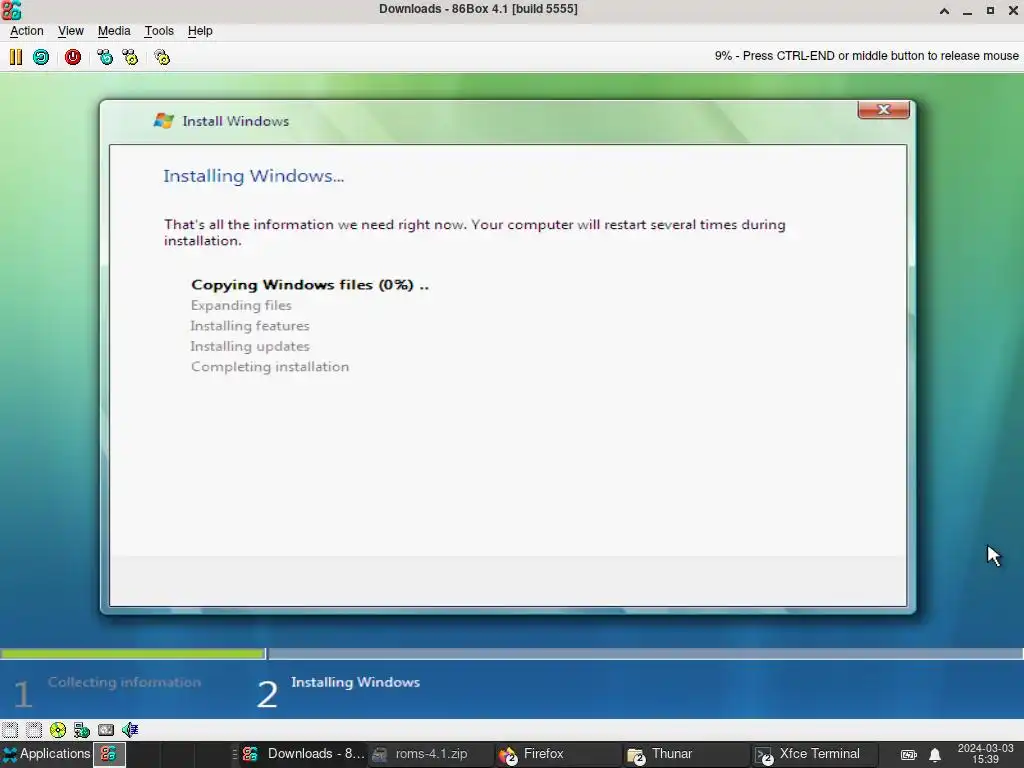The height and width of the screenshot is (768, 1024).
Task: Switch to Xfce Terminal from the taskbar
Action: (814, 754)
